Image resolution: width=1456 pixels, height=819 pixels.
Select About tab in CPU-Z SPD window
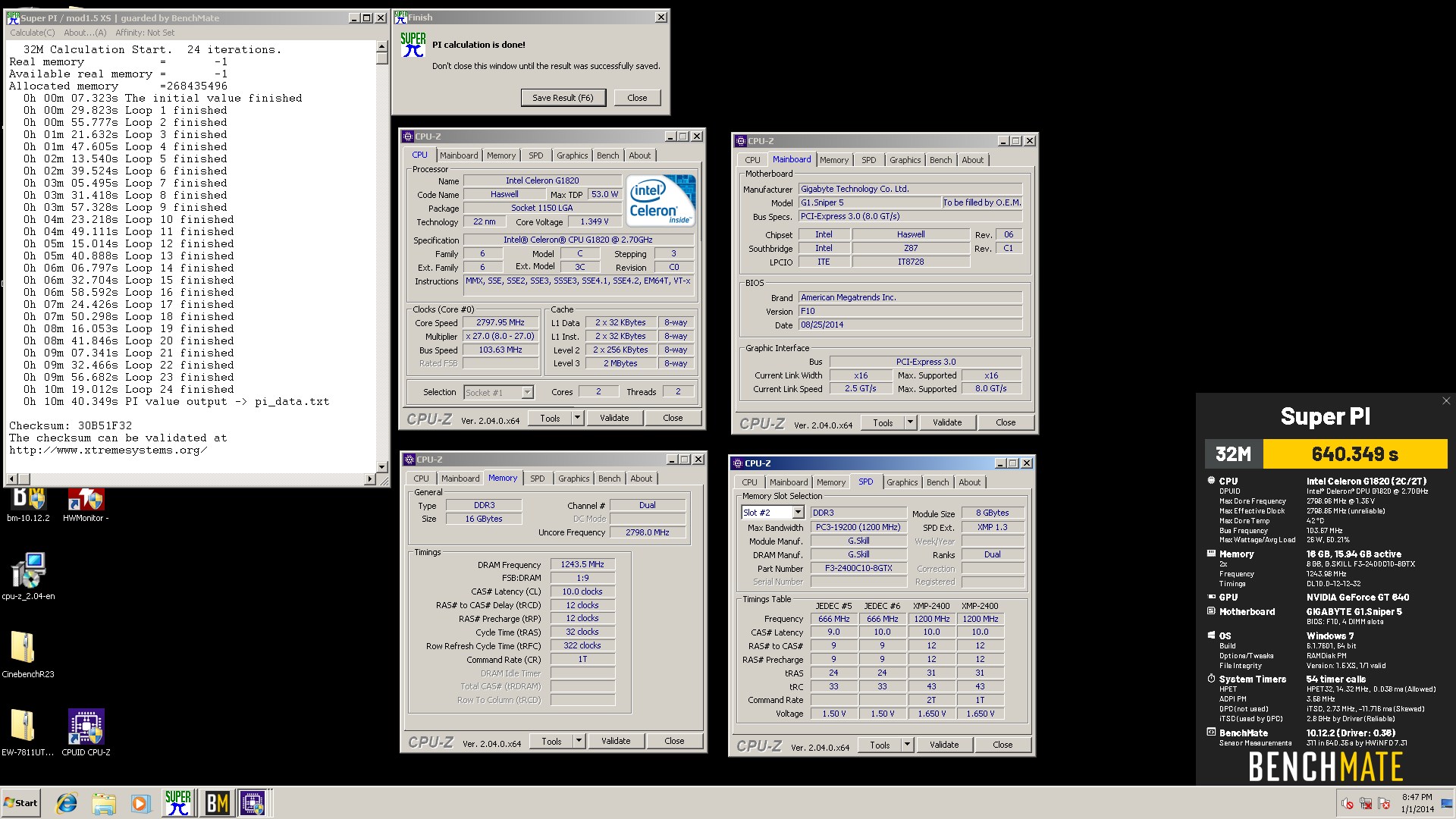coord(969,482)
